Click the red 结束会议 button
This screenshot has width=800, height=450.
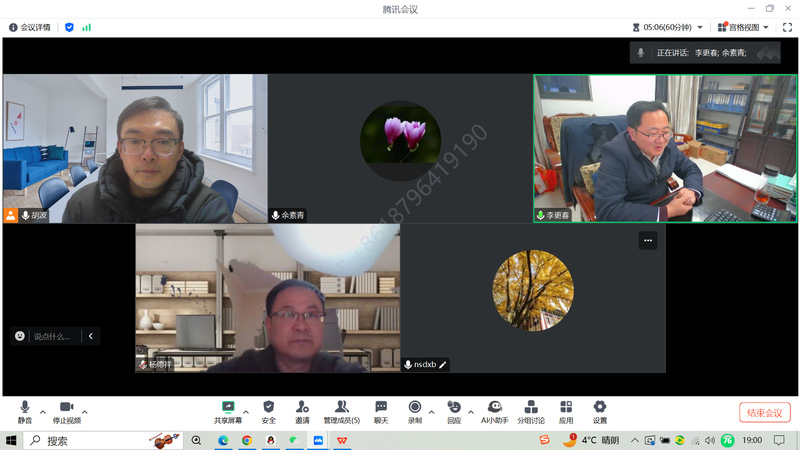coord(765,413)
